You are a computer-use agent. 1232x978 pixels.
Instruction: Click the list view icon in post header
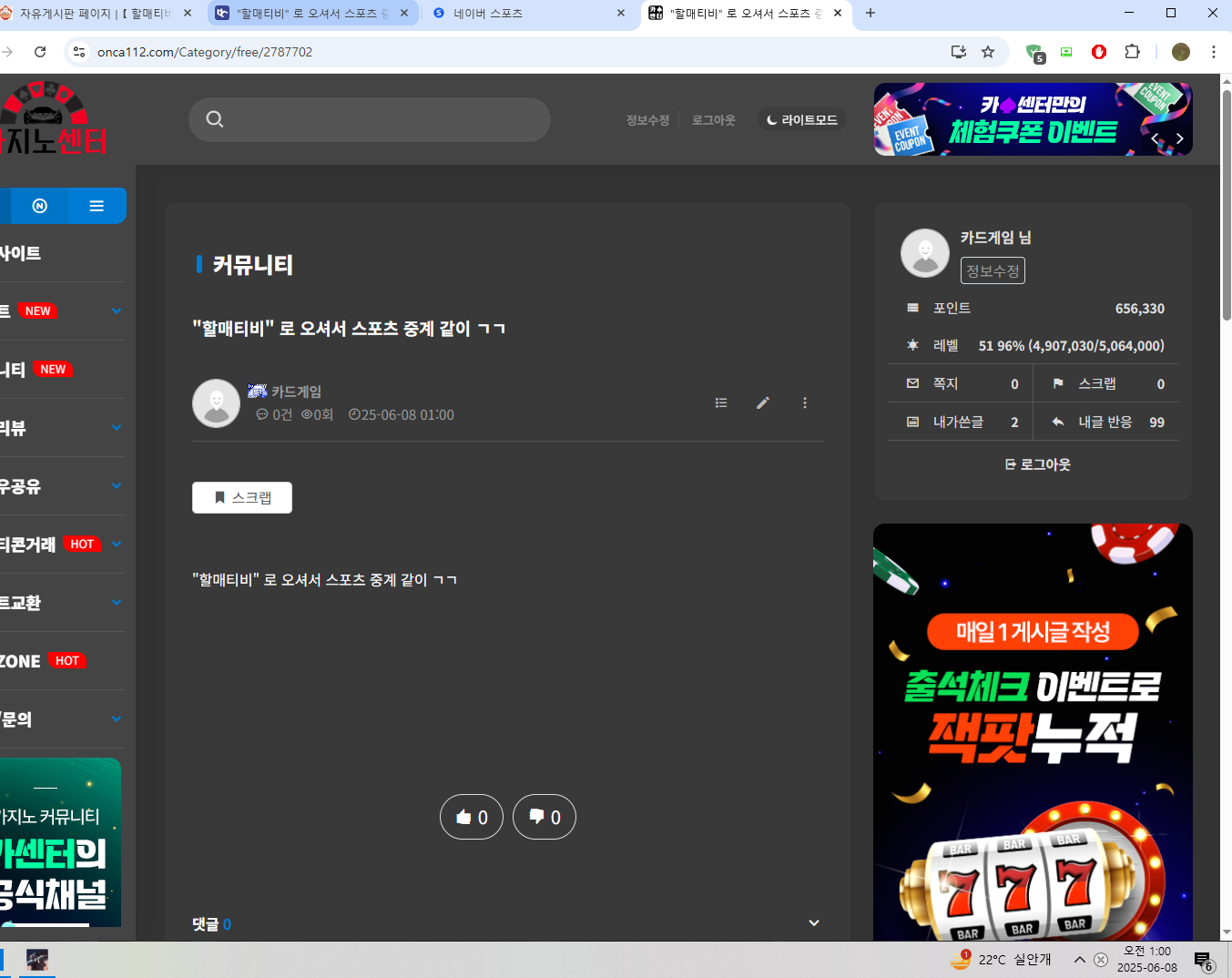[x=721, y=402]
